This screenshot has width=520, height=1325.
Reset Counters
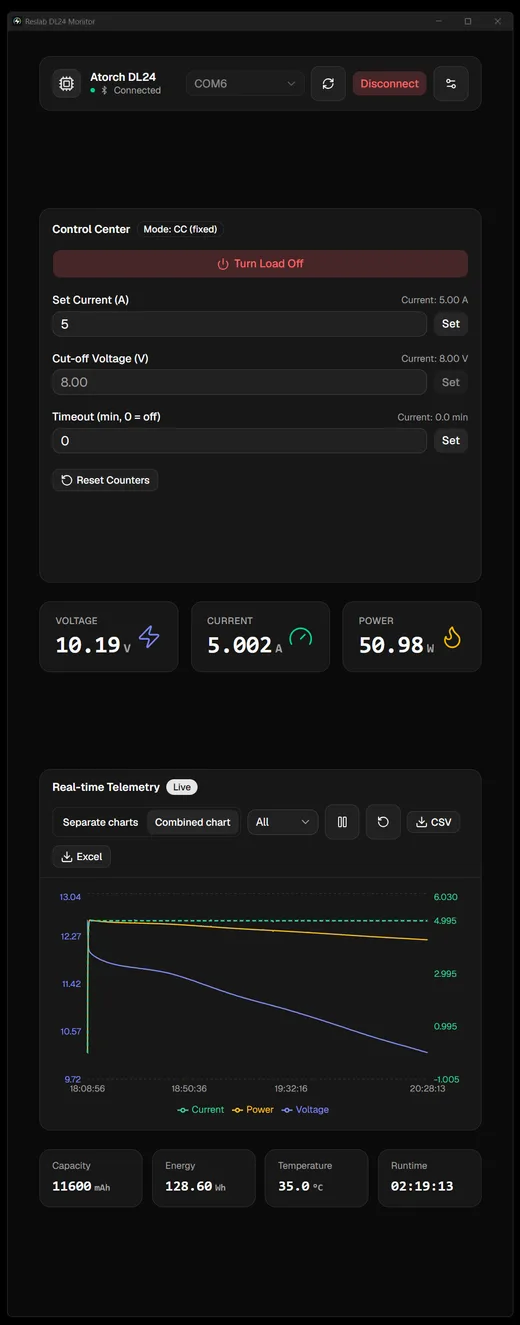pyautogui.click(x=105, y=480)
